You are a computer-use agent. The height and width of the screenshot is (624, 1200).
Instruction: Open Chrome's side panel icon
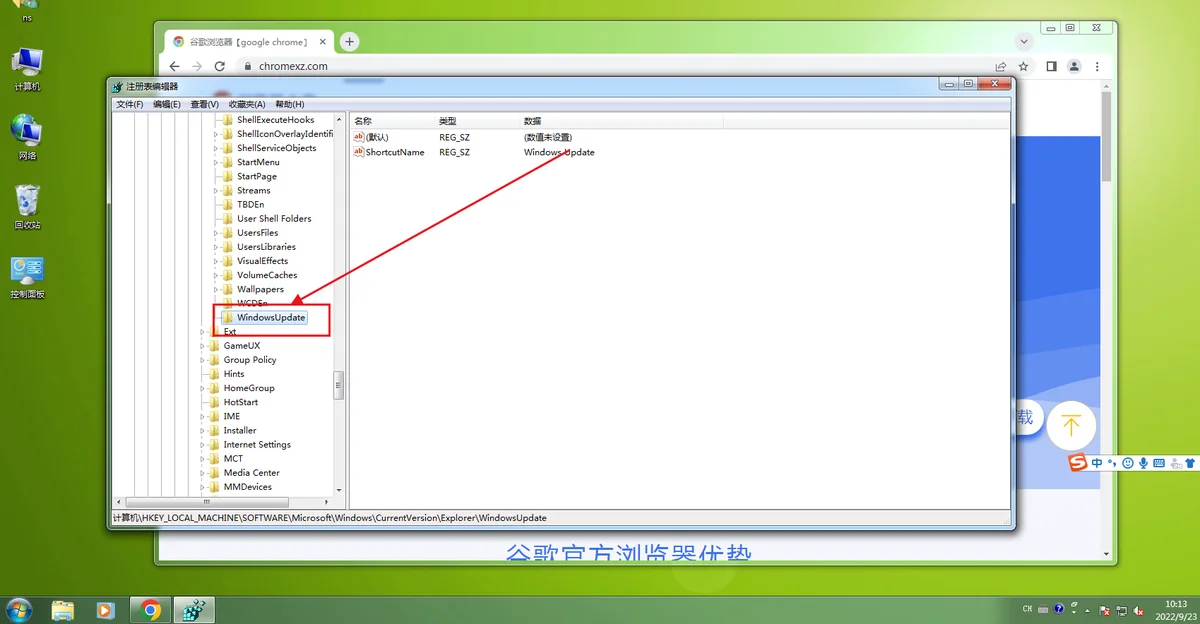[1051, 66]
